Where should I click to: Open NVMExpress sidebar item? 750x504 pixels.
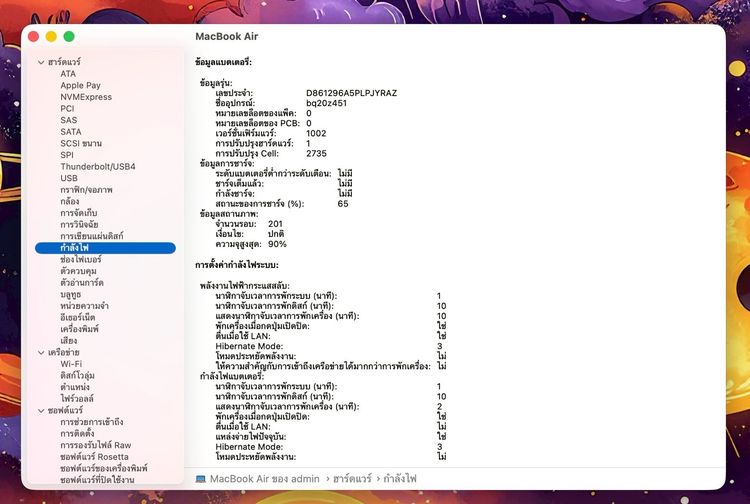(x=86, y=97)
